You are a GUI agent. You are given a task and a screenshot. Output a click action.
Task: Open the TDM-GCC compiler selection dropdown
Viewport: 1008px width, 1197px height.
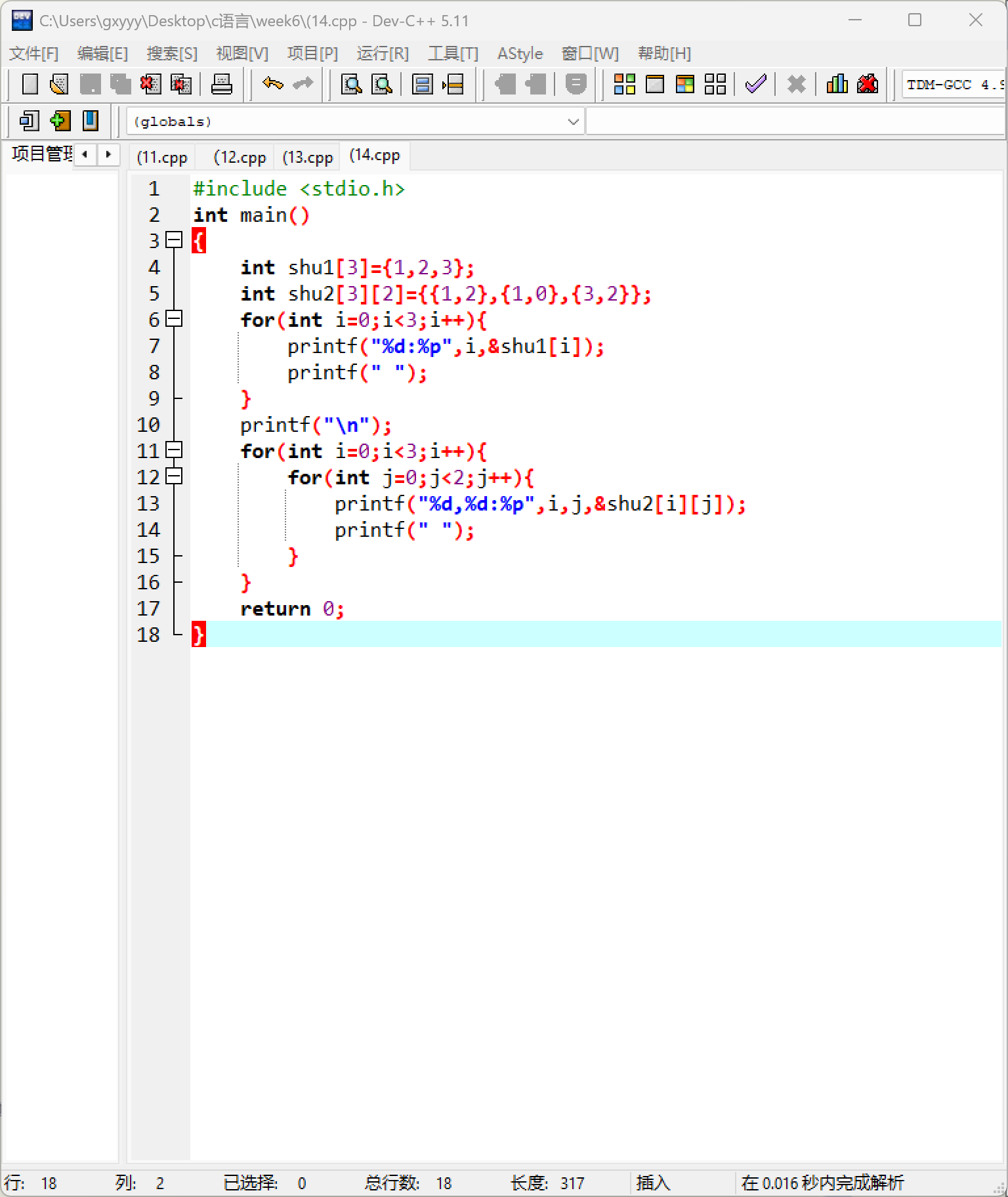coord(954,84)
